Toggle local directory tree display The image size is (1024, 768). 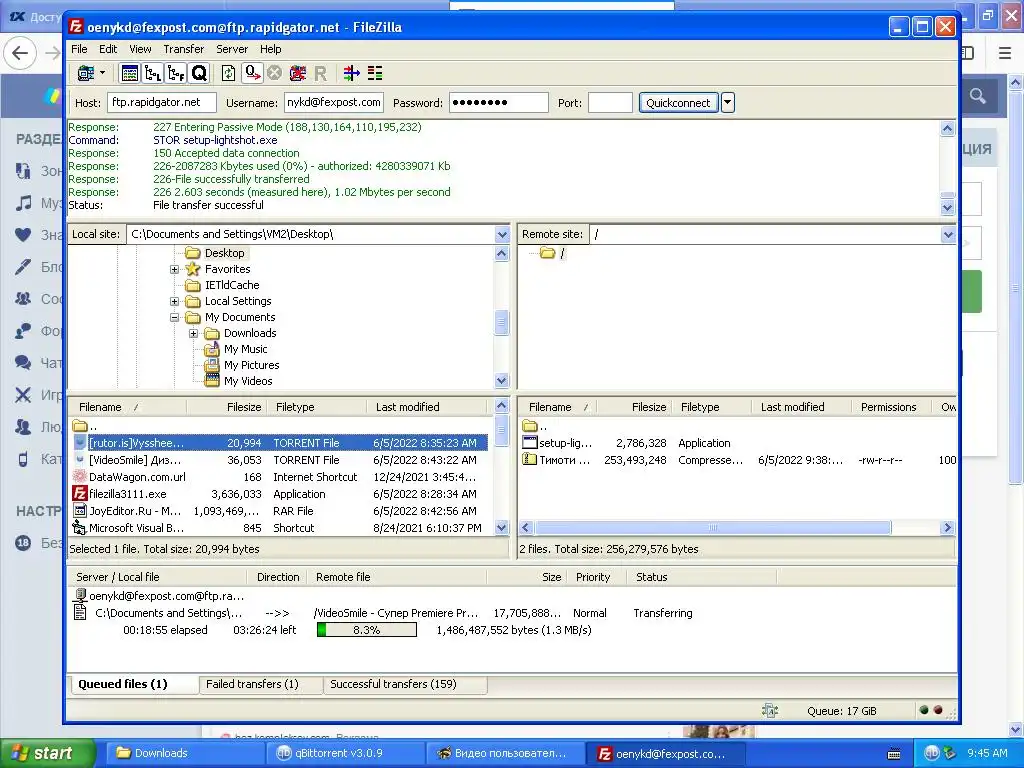point(153,73)
